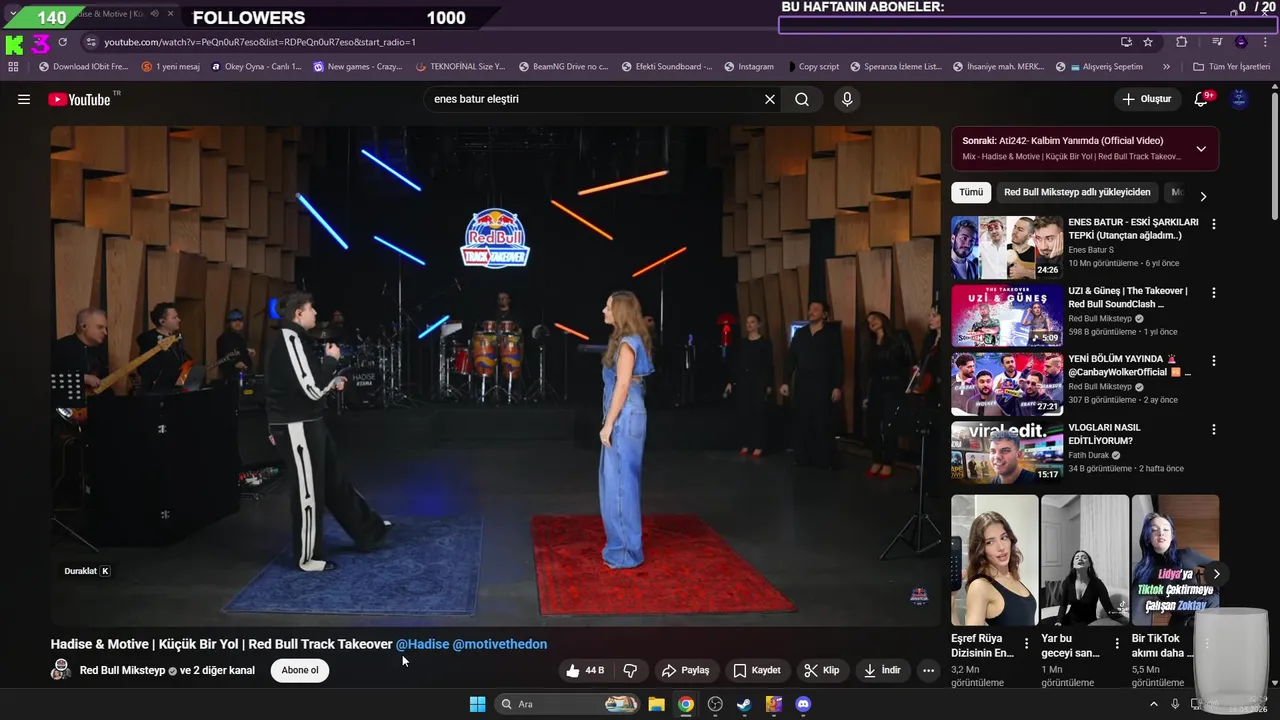Start voice search with the microphone

click(847, 99)
